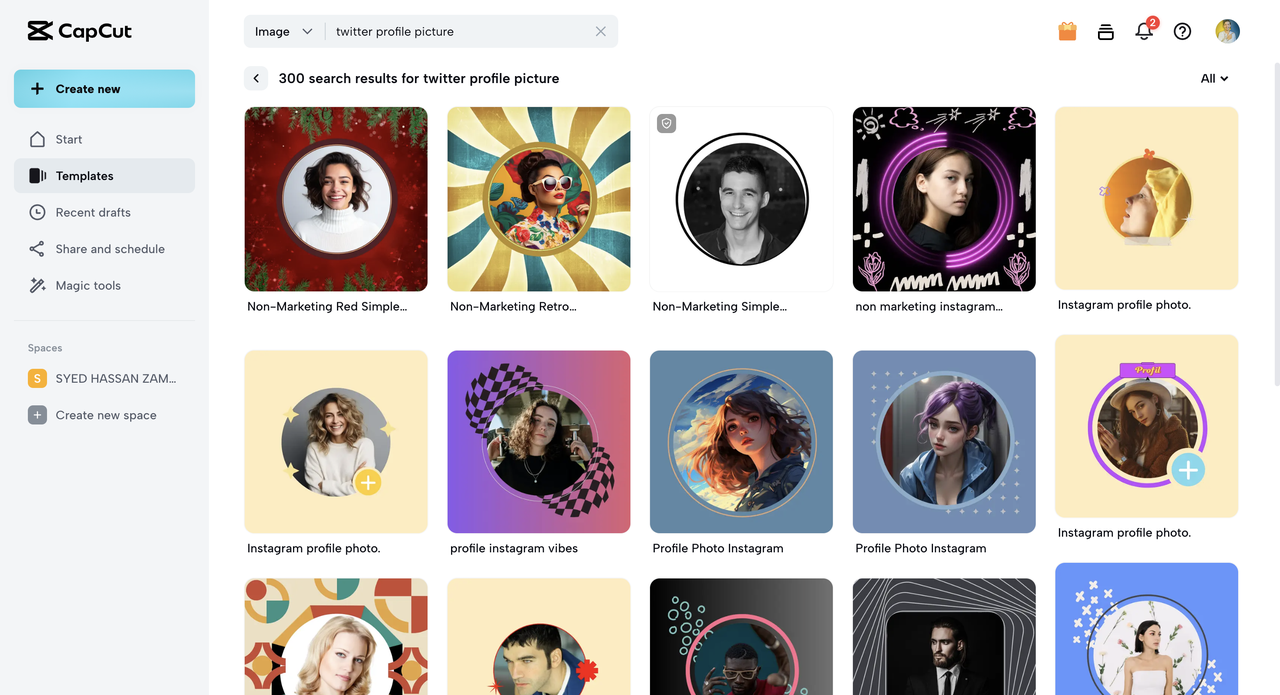Click the search input field

click(x=460, y=31)
